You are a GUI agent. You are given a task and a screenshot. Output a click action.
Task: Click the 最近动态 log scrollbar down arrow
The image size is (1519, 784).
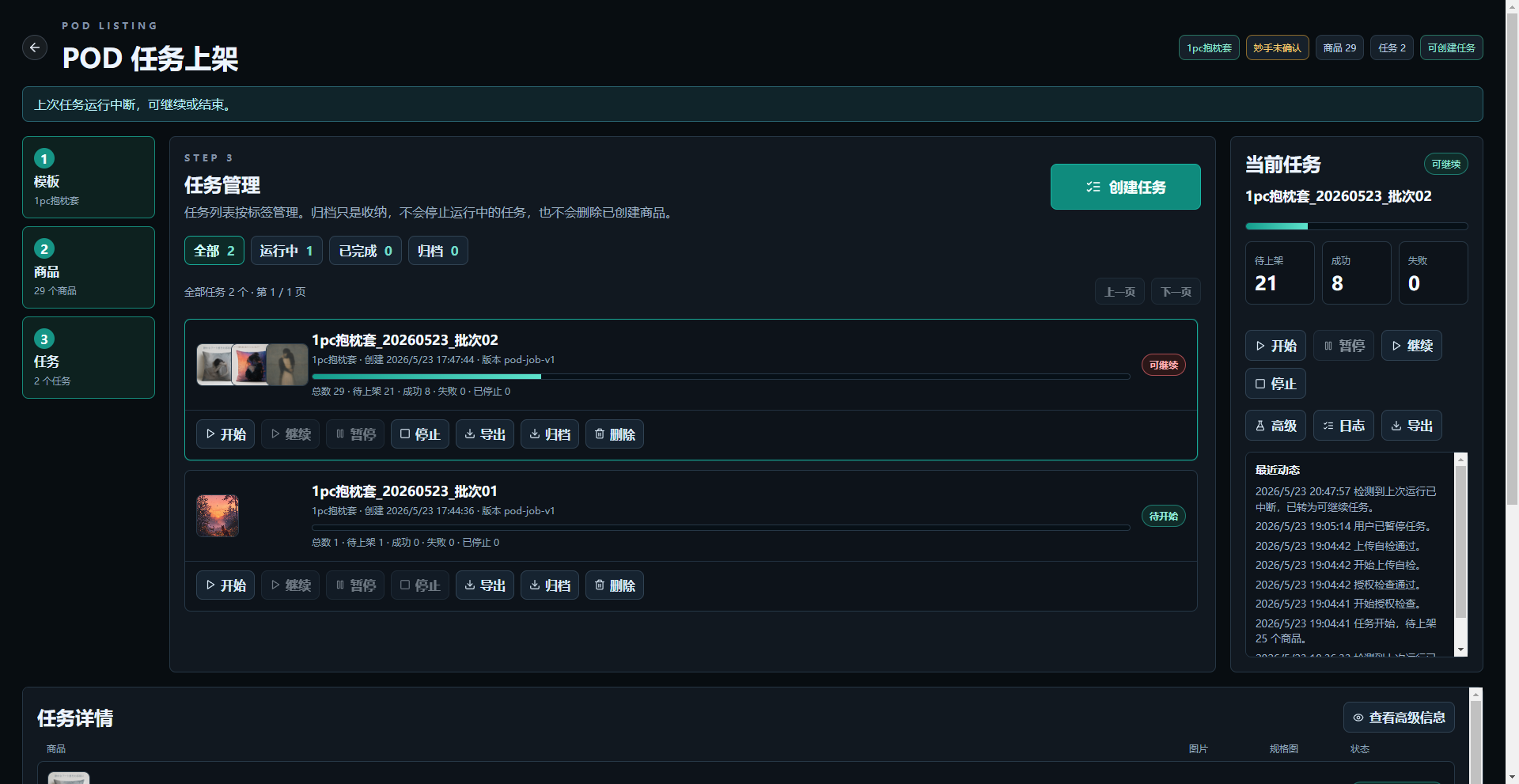pyautogui.click(x=1461, y=650)
